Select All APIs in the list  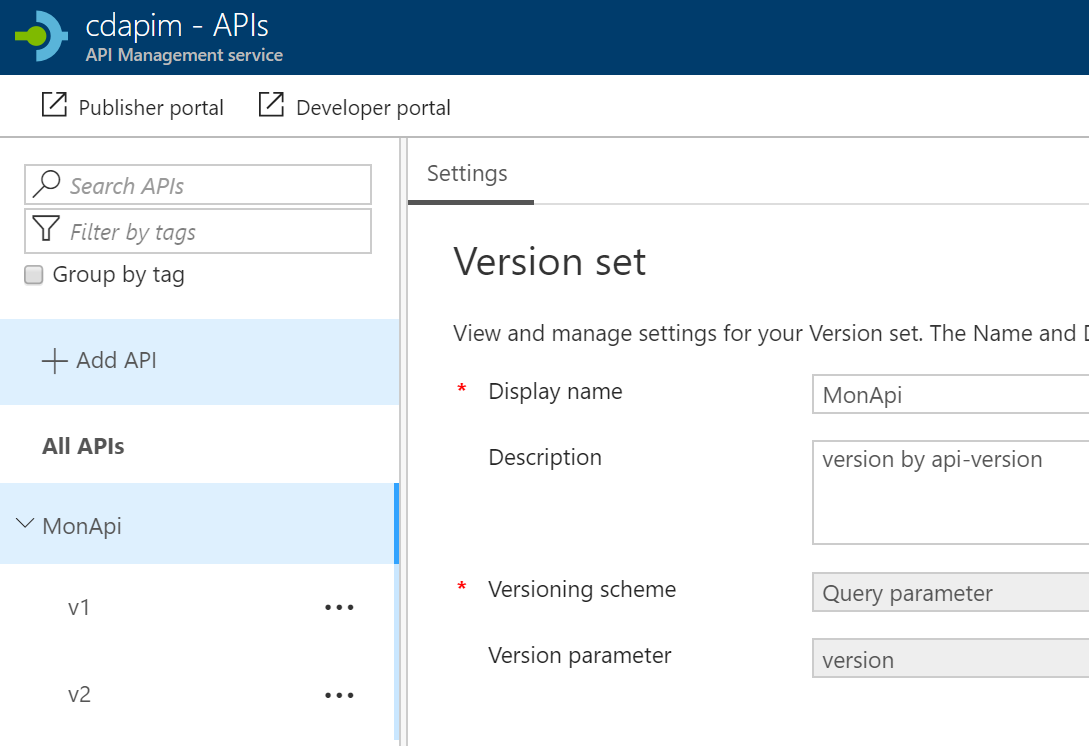[x=83, y=446]
